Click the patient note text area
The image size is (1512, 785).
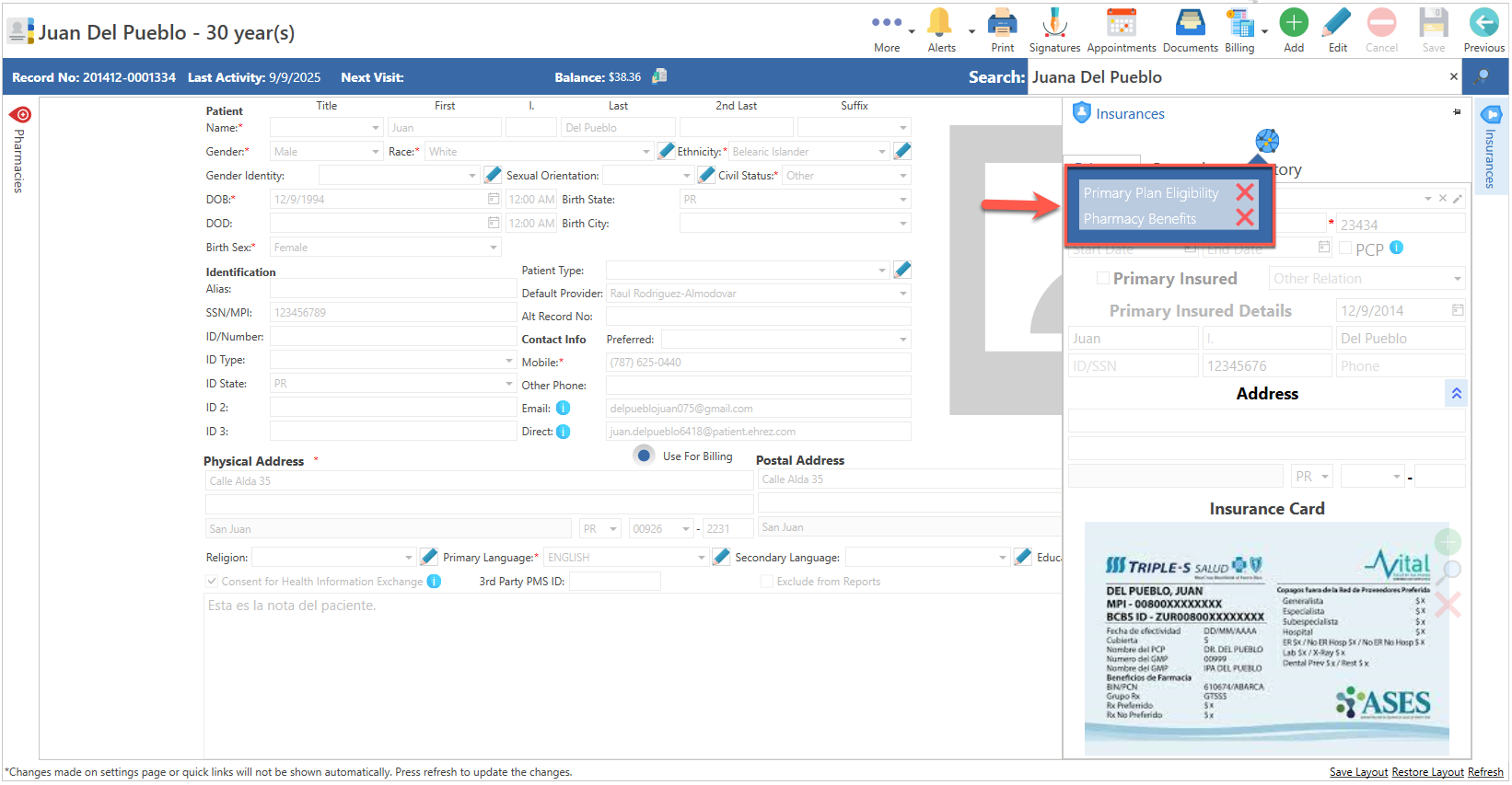pyautogui.click(x=632, y=675)
